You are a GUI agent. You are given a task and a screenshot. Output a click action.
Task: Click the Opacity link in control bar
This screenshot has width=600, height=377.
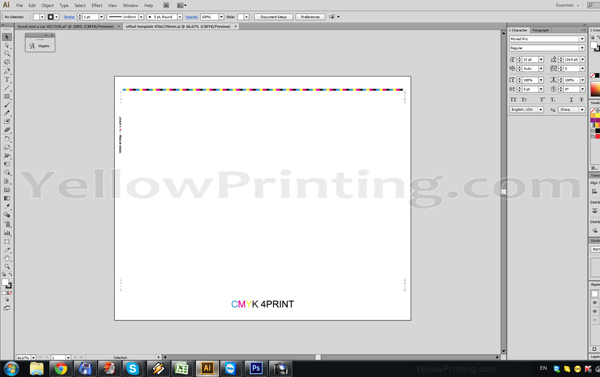(x=191, y=17)
